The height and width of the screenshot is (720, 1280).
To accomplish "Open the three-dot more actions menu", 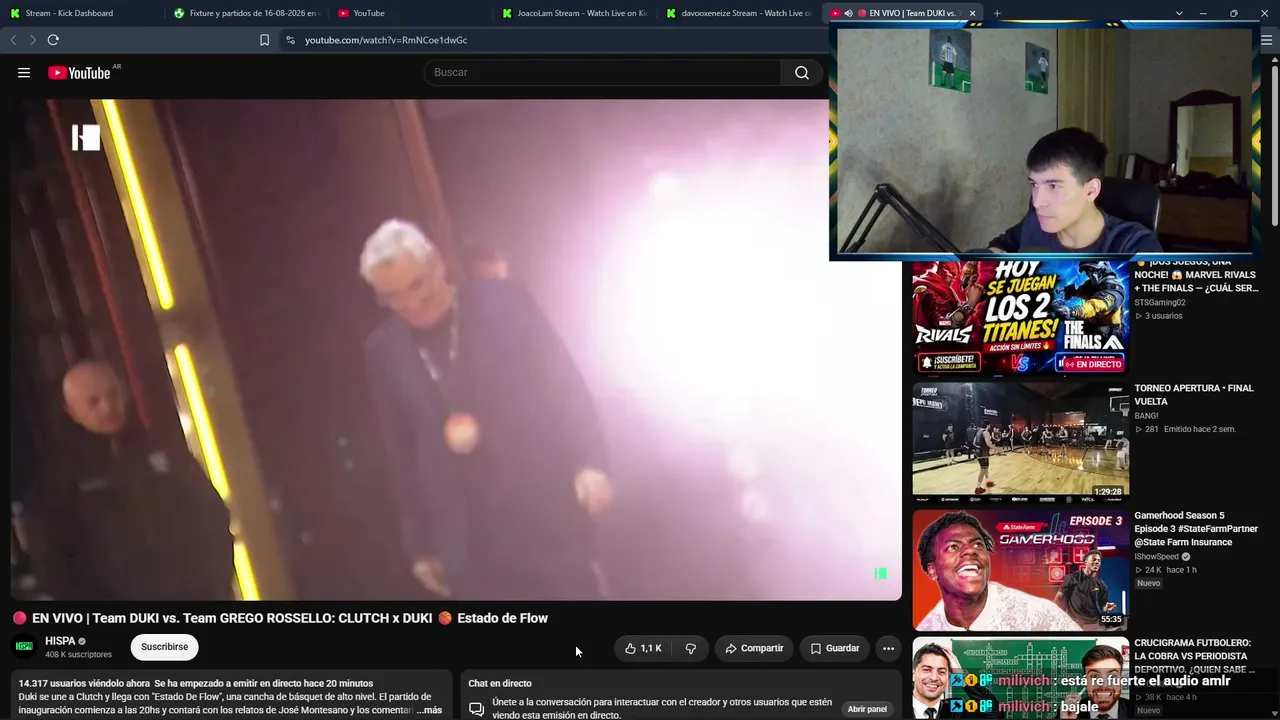I will point(888,648).
